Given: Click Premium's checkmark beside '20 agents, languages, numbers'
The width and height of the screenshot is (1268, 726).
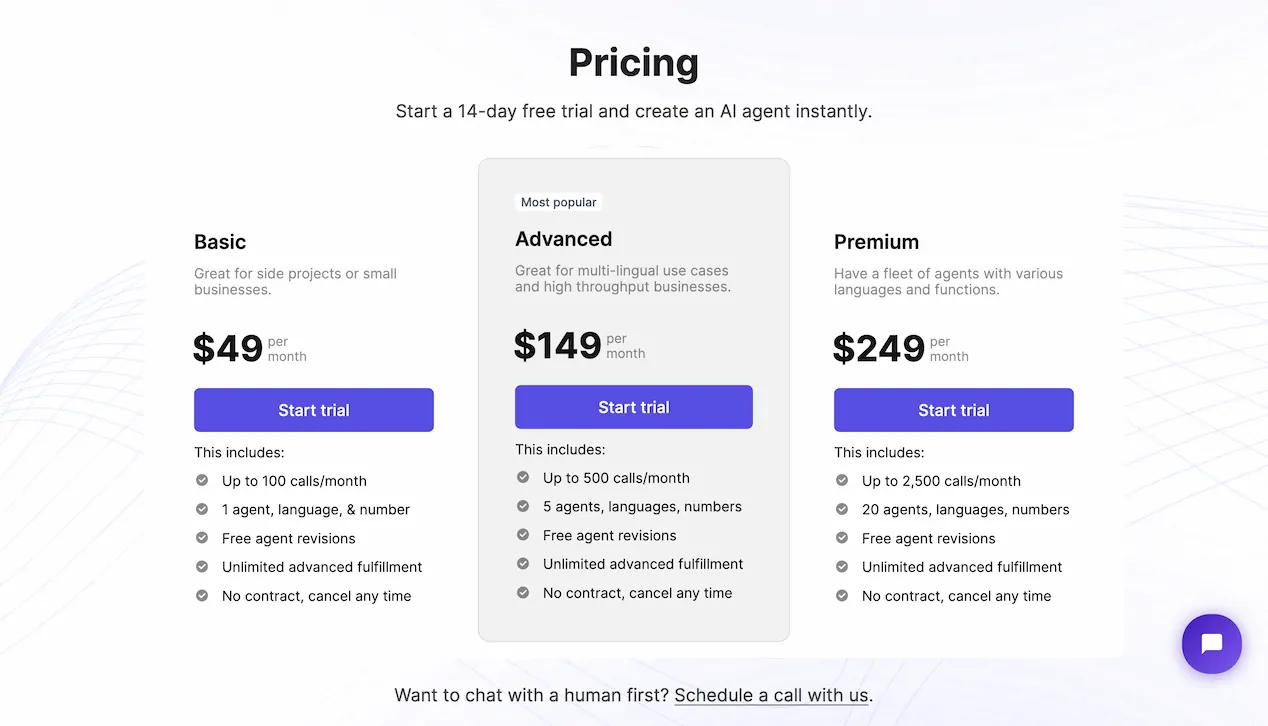Looking at the screenshot, I should 842,510.
